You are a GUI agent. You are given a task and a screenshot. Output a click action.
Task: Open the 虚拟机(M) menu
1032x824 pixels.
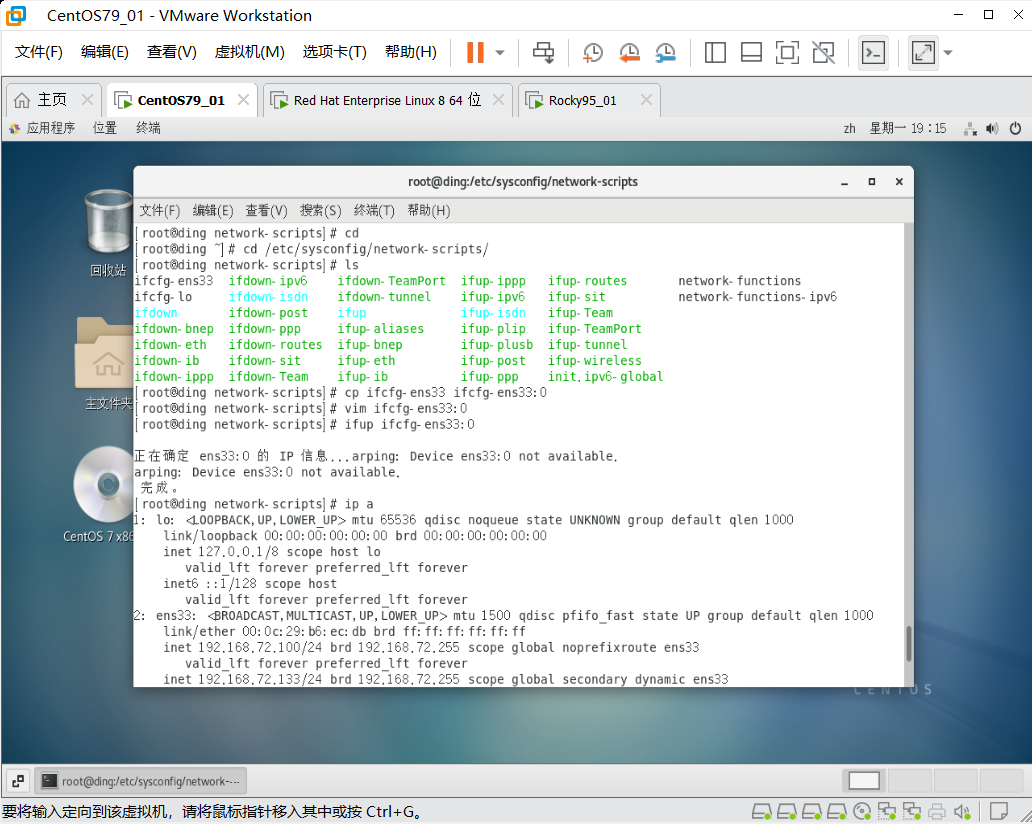pyautogui.click(x=250, y=51)
